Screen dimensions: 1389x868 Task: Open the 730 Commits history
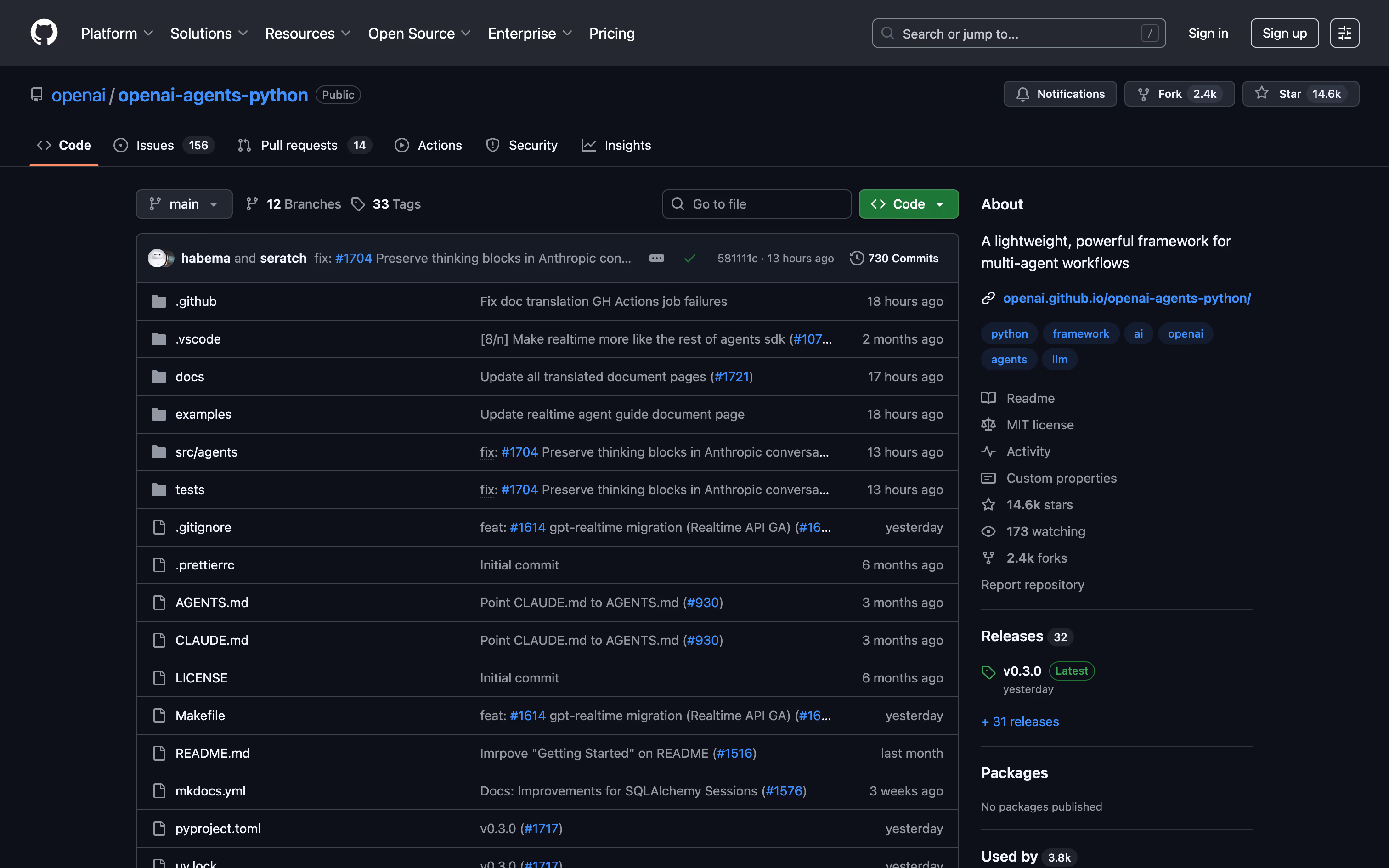pyautogui.click(x=894, y=258)
